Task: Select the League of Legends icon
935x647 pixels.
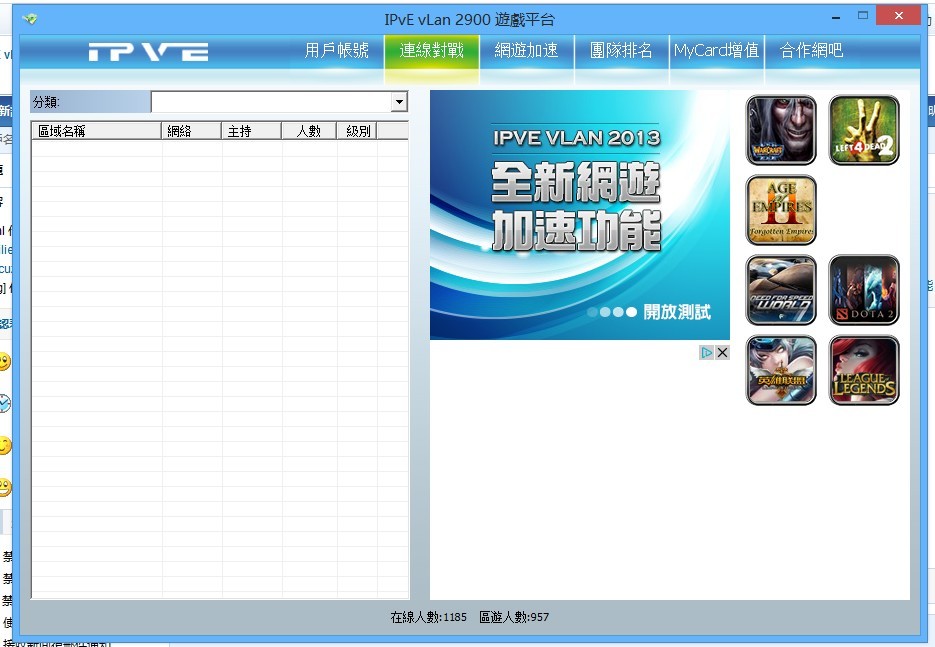Action: 863,370
